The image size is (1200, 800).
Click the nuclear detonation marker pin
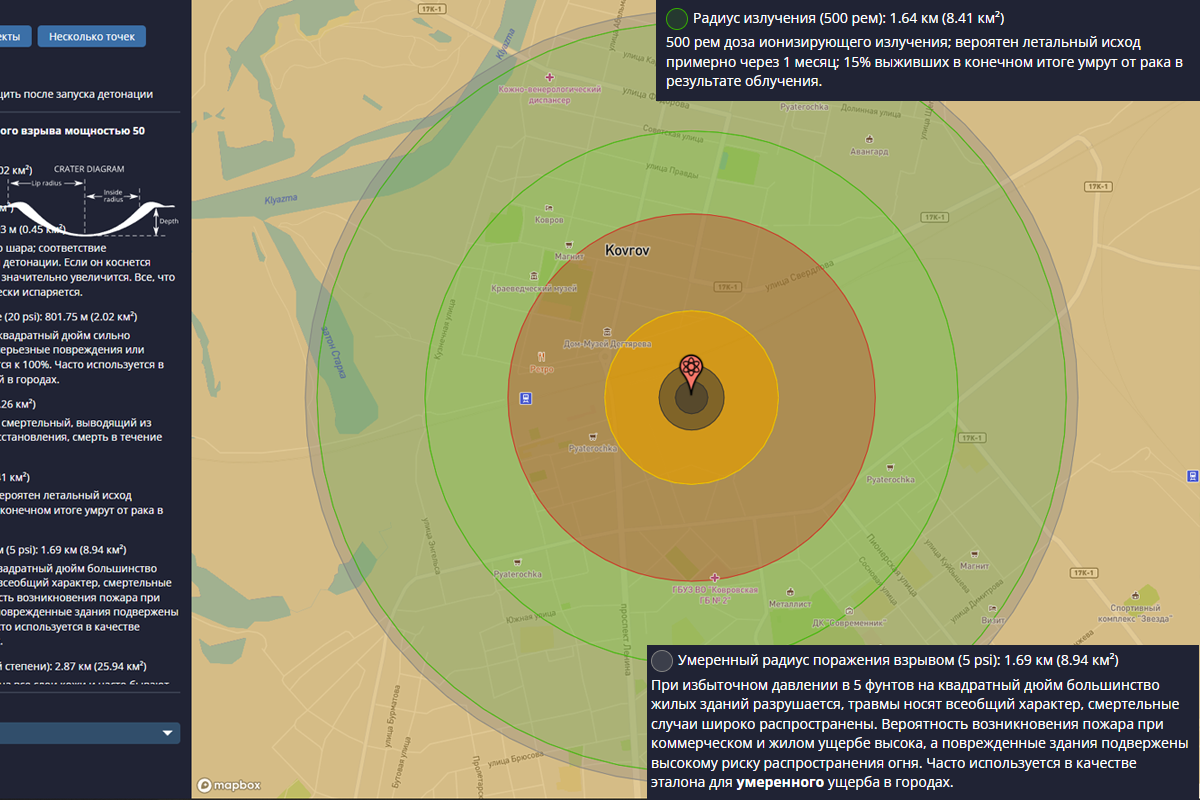[x=691, y=368]
